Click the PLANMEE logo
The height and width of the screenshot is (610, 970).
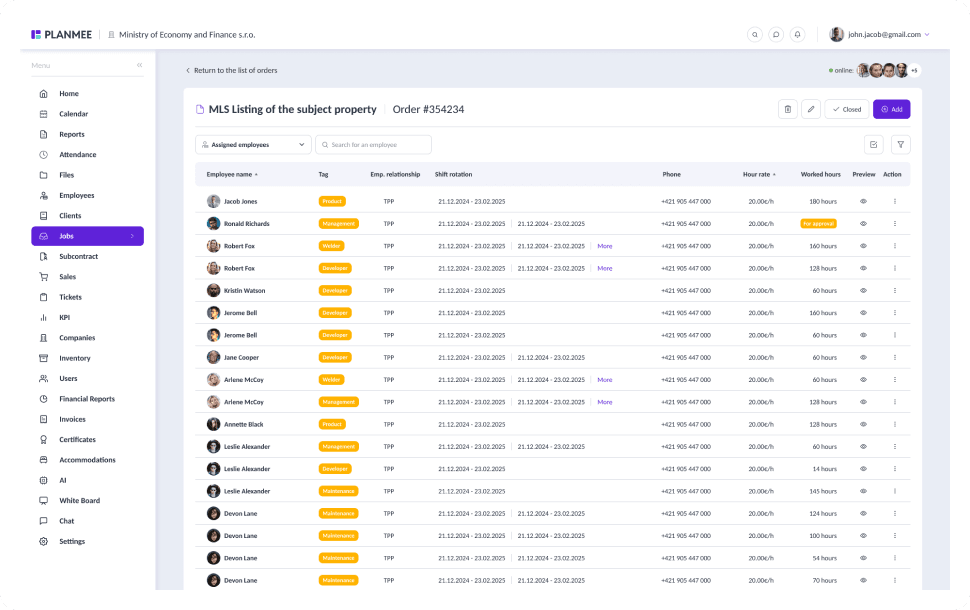click(x=61, y=35)
